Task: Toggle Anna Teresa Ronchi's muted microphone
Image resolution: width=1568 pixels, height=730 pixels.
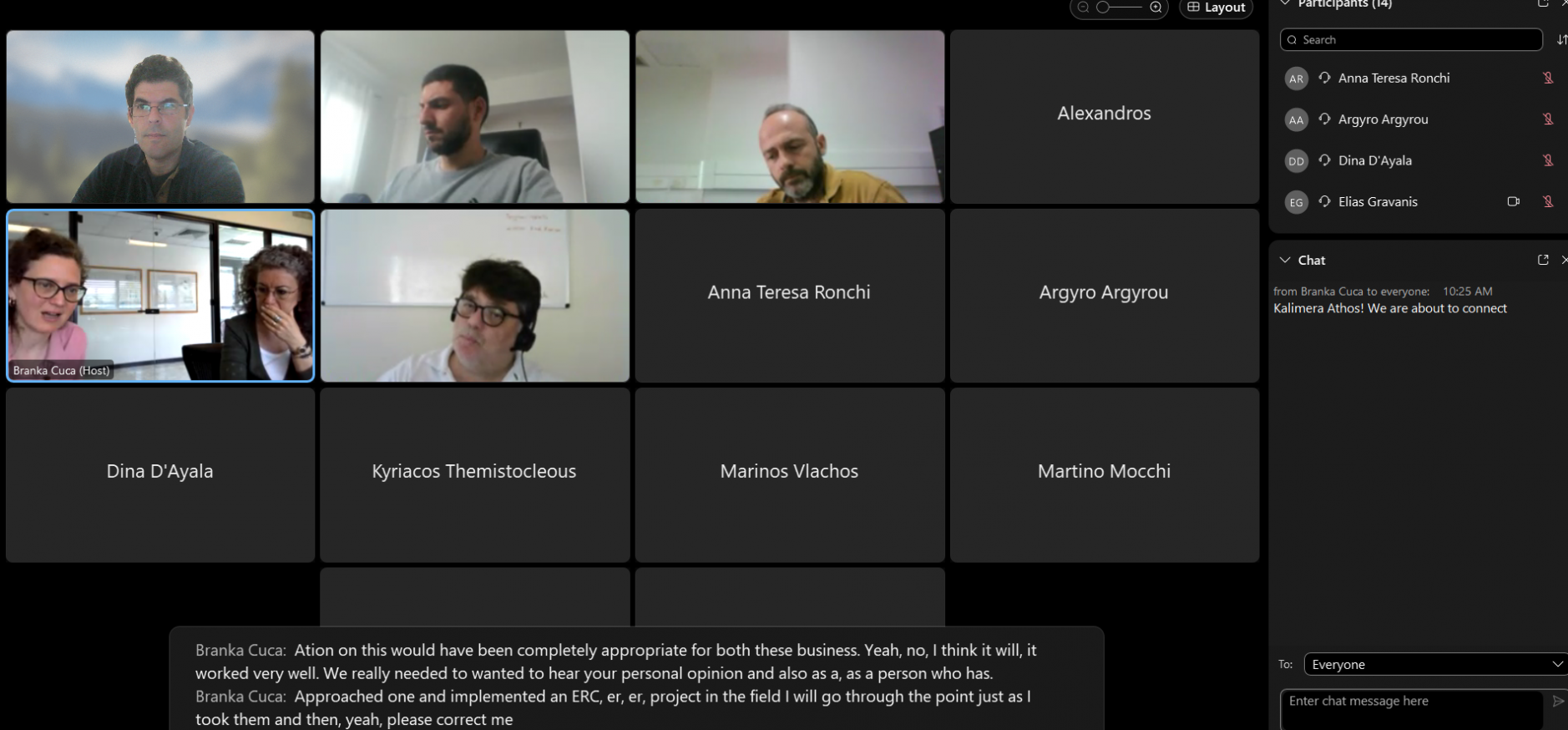Action: point(1548,78)
